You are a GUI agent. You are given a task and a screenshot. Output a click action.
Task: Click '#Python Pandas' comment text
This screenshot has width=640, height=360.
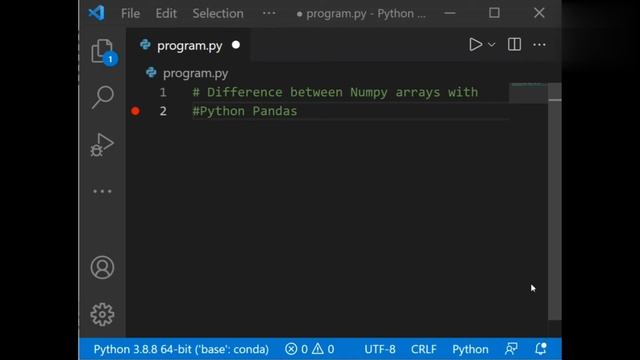click(245, 111)
